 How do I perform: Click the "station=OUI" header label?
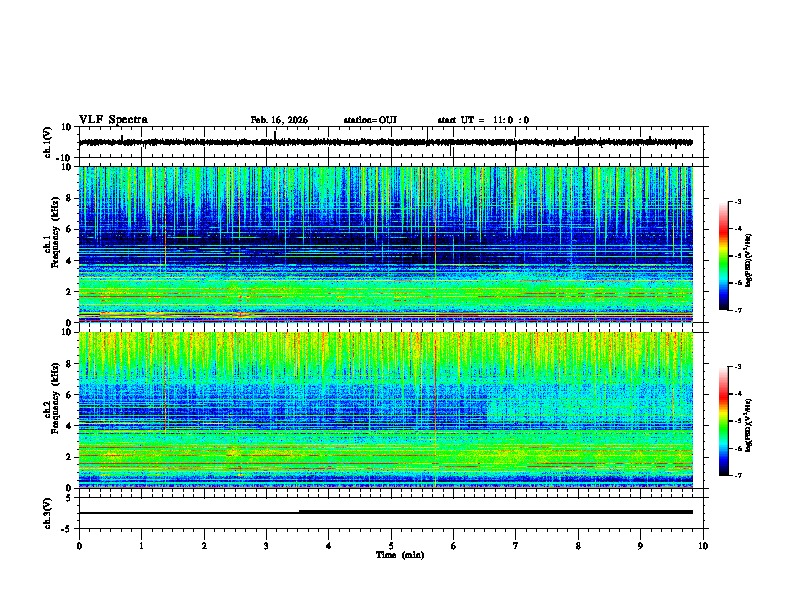click(x=370, y=120)
